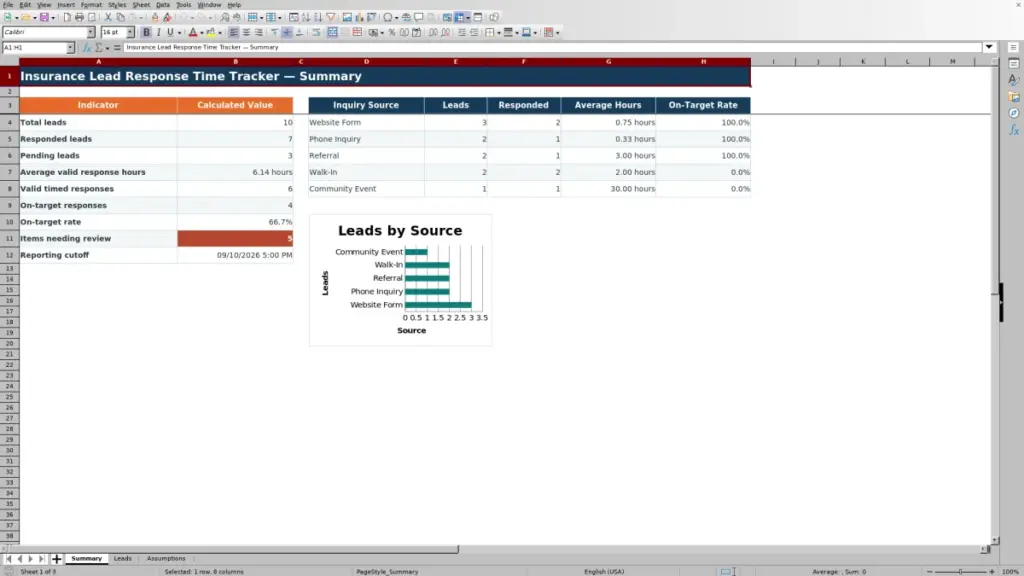Click the Cut scissors icon
This screenshot has height=576, width=1024.
point(108,17)
